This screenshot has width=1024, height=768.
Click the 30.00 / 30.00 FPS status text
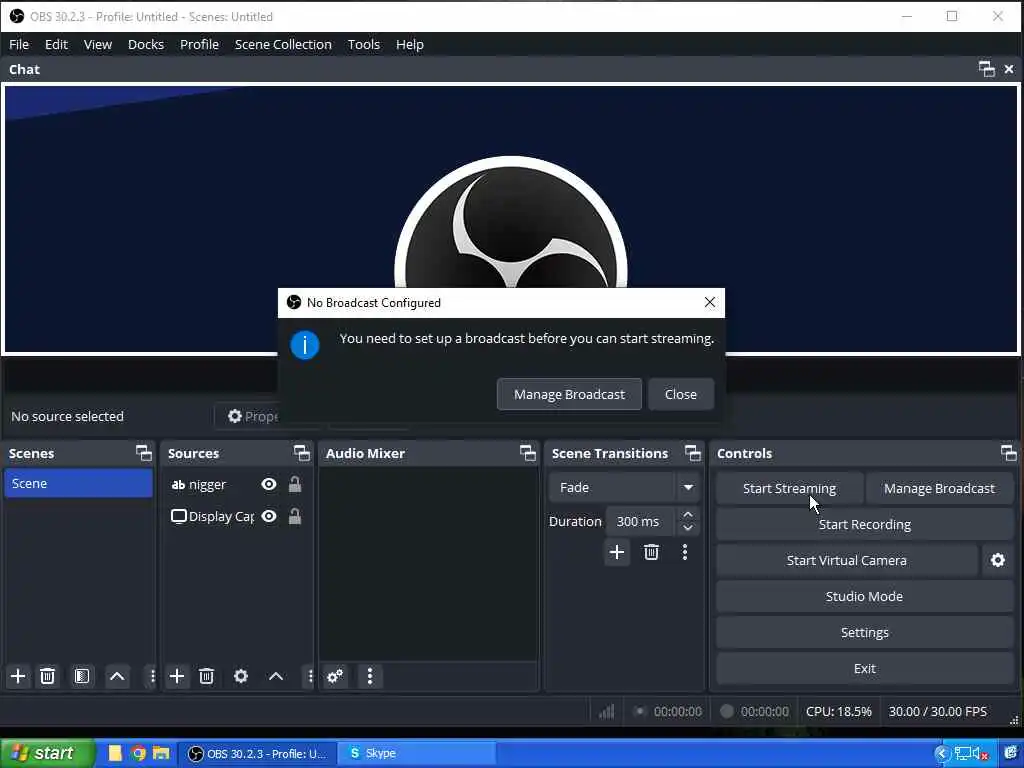click(937, 711)
